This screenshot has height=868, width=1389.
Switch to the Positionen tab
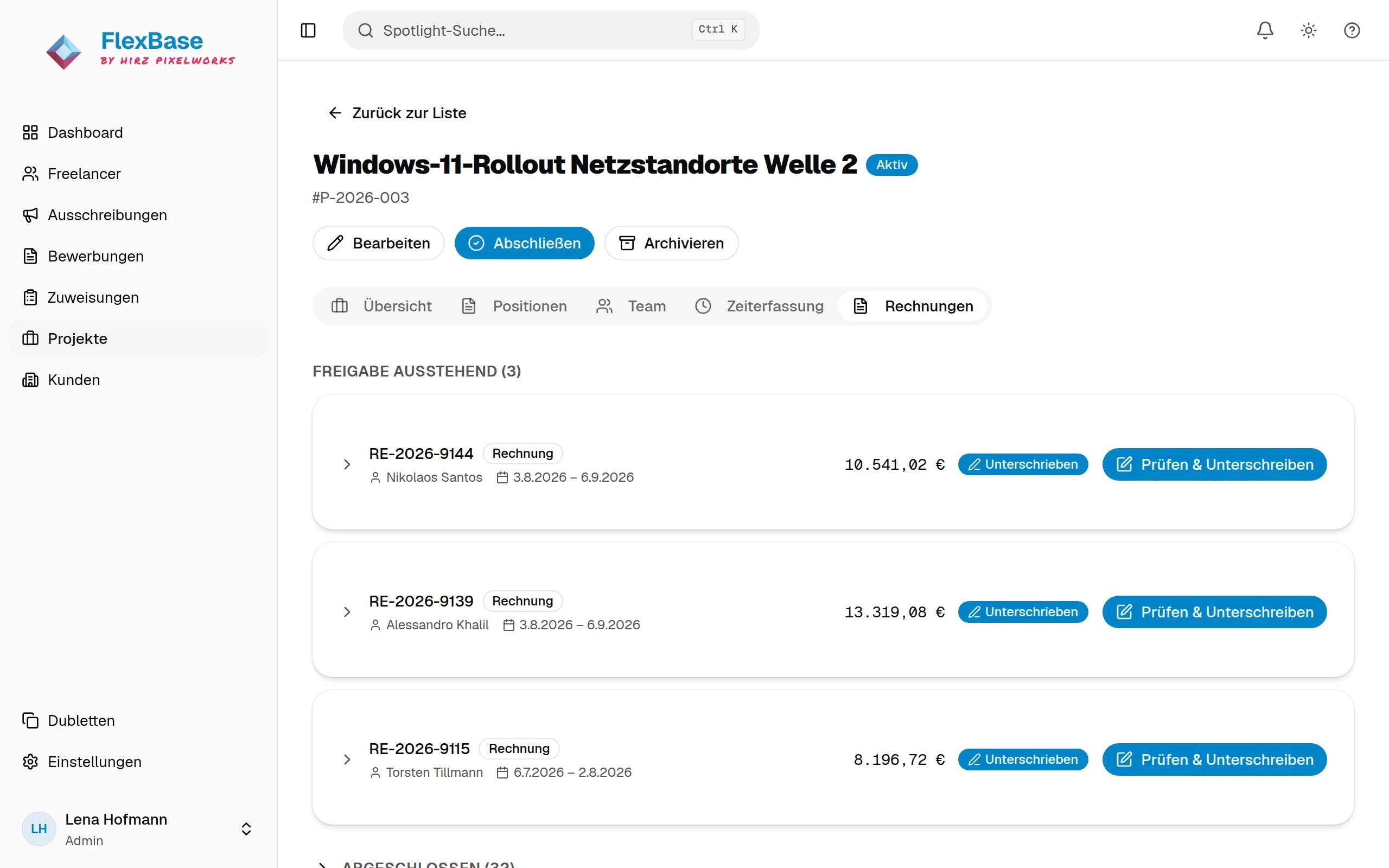[514, 306]
